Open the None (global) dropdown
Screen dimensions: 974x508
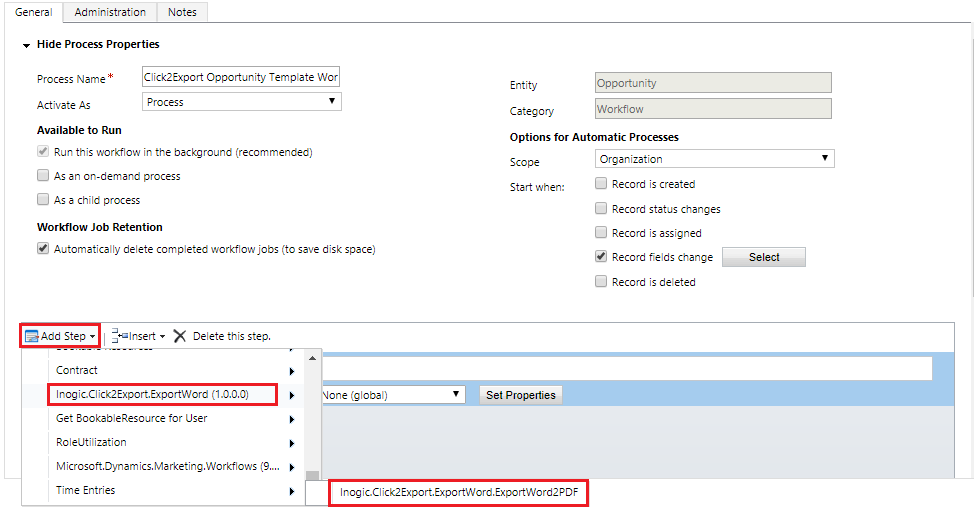[393, 395]
